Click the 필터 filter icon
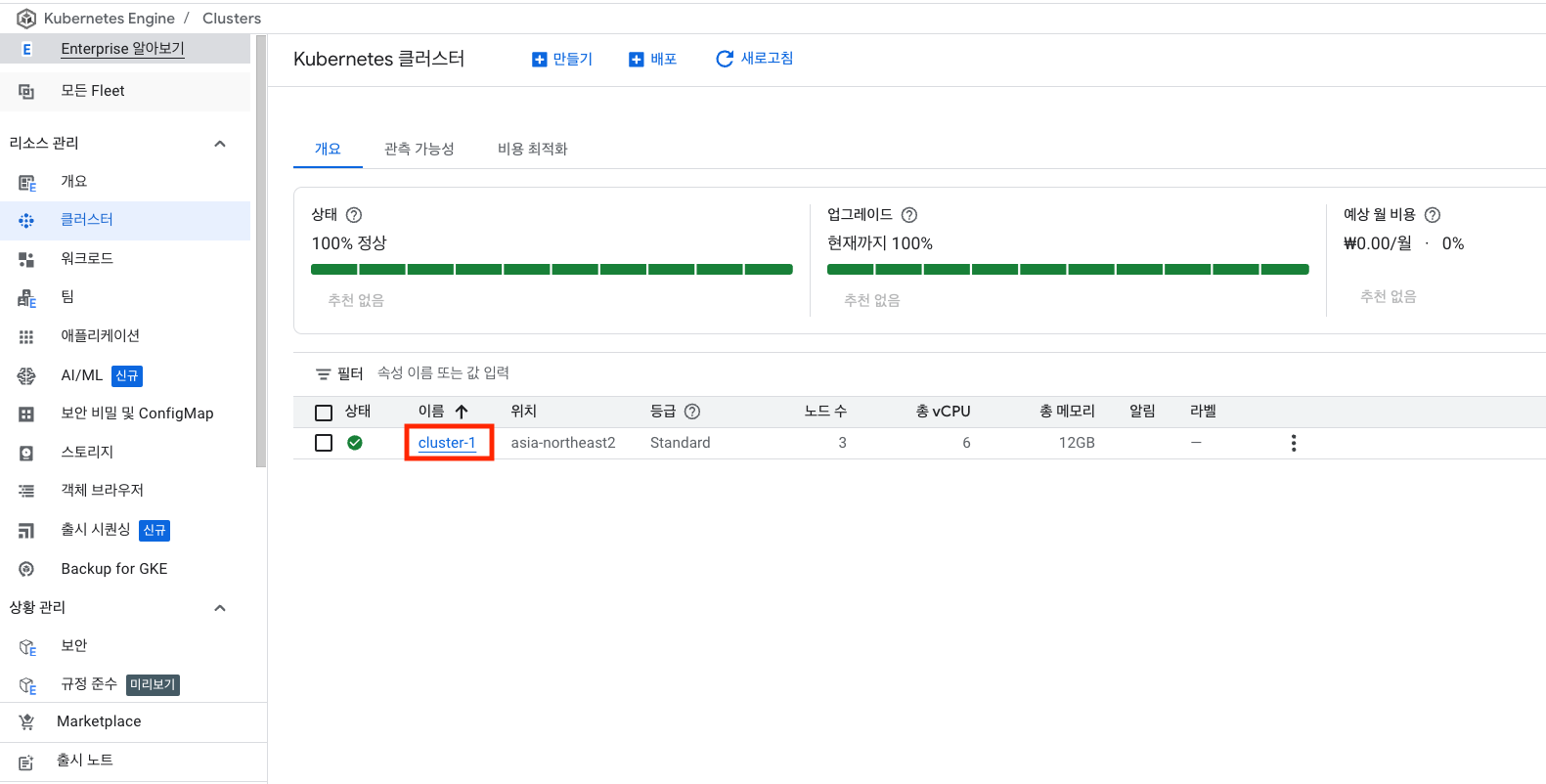The image size is (1546, 784). tap(324, 374)
